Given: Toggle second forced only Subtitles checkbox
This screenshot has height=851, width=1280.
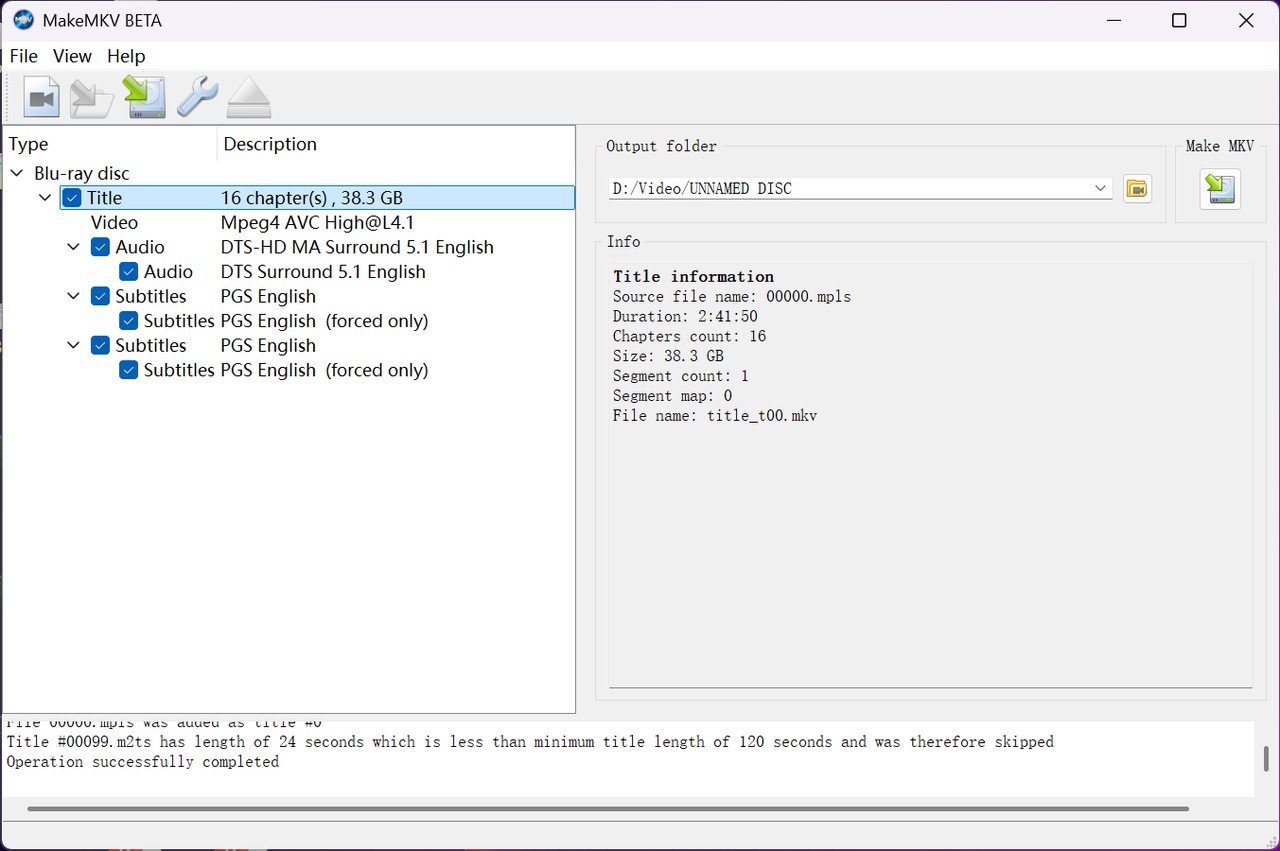Looking at the screenshot, I should 128,370.
